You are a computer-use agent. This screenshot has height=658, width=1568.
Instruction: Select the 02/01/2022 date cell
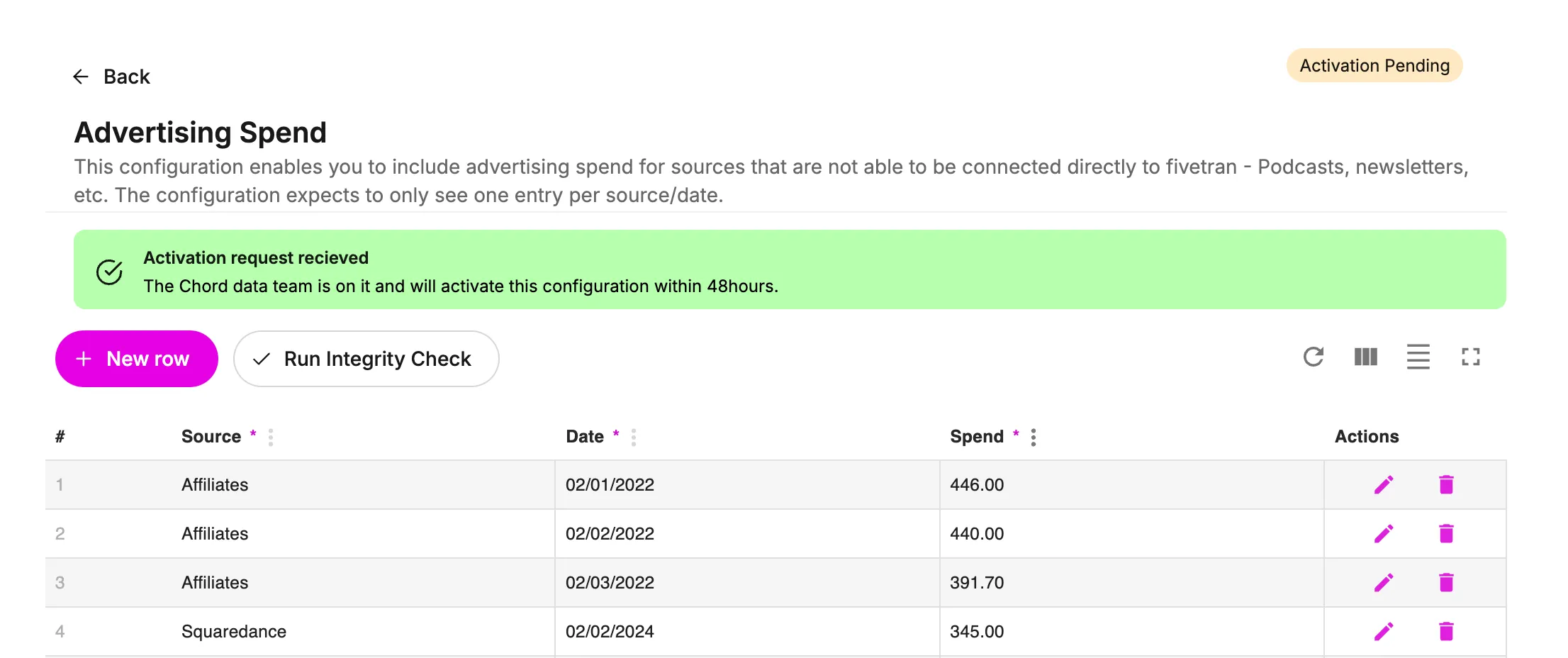coord(748,485)
